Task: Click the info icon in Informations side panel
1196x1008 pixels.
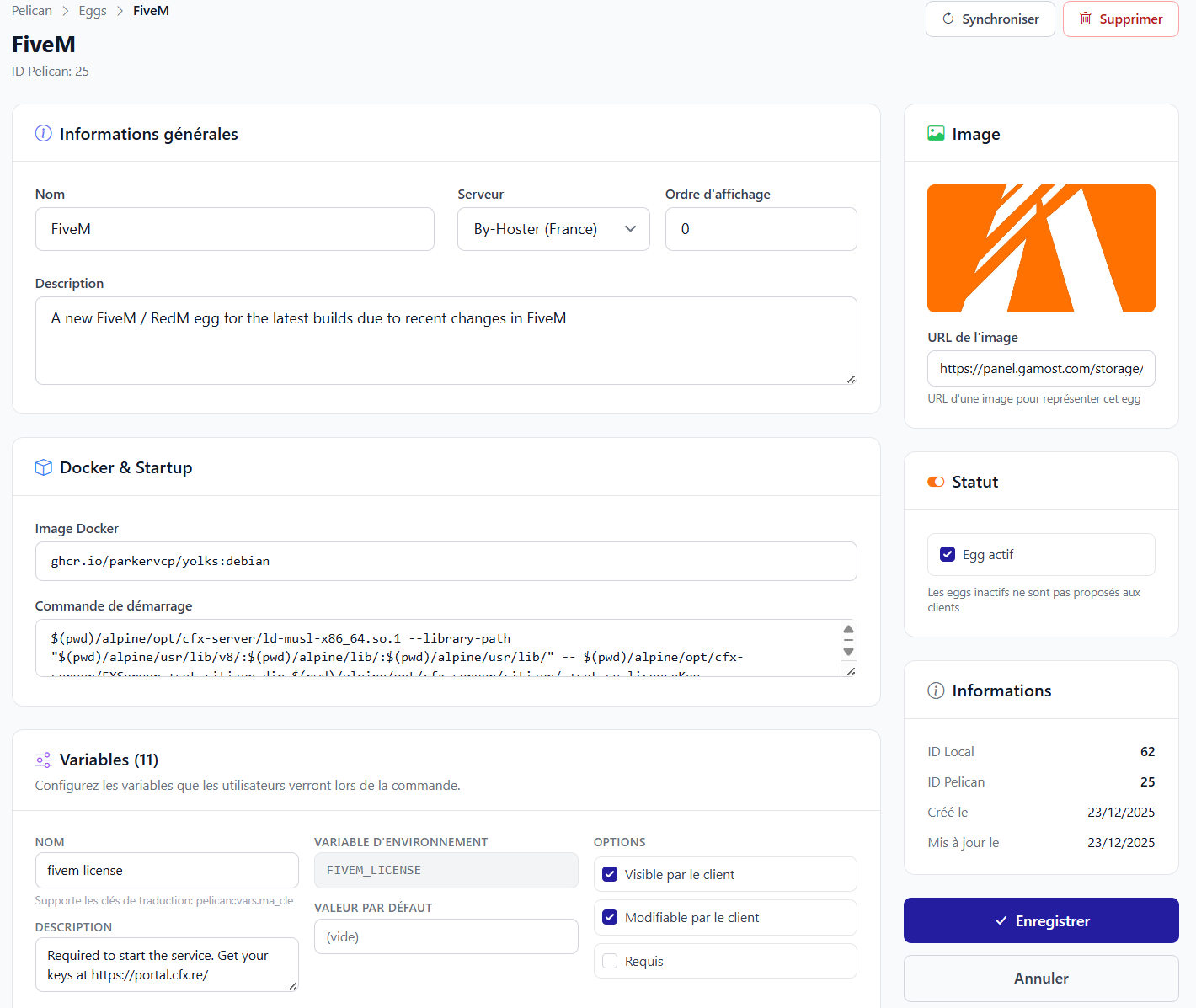Action: pyautogui.click(x=936, y=691)
